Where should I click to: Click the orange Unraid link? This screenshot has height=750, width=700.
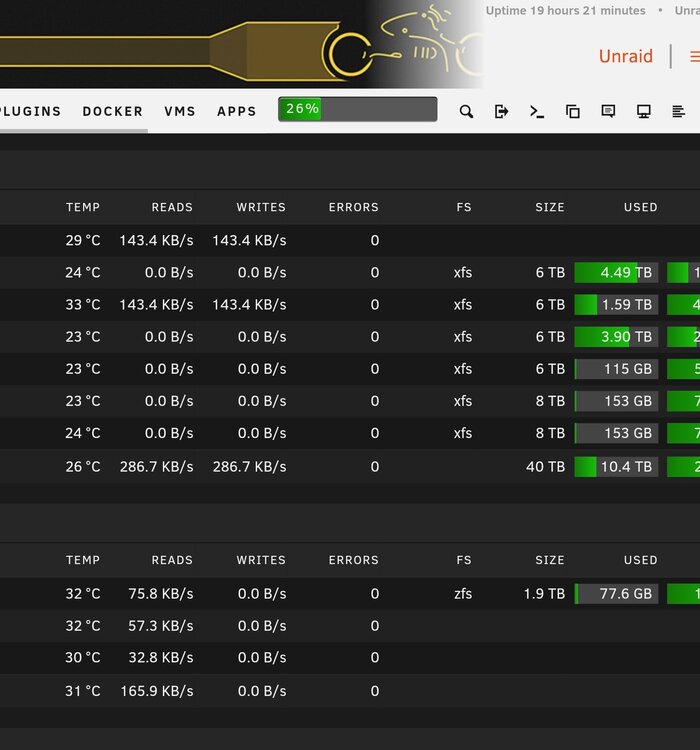pyautogui.click(x=626, y=56)
